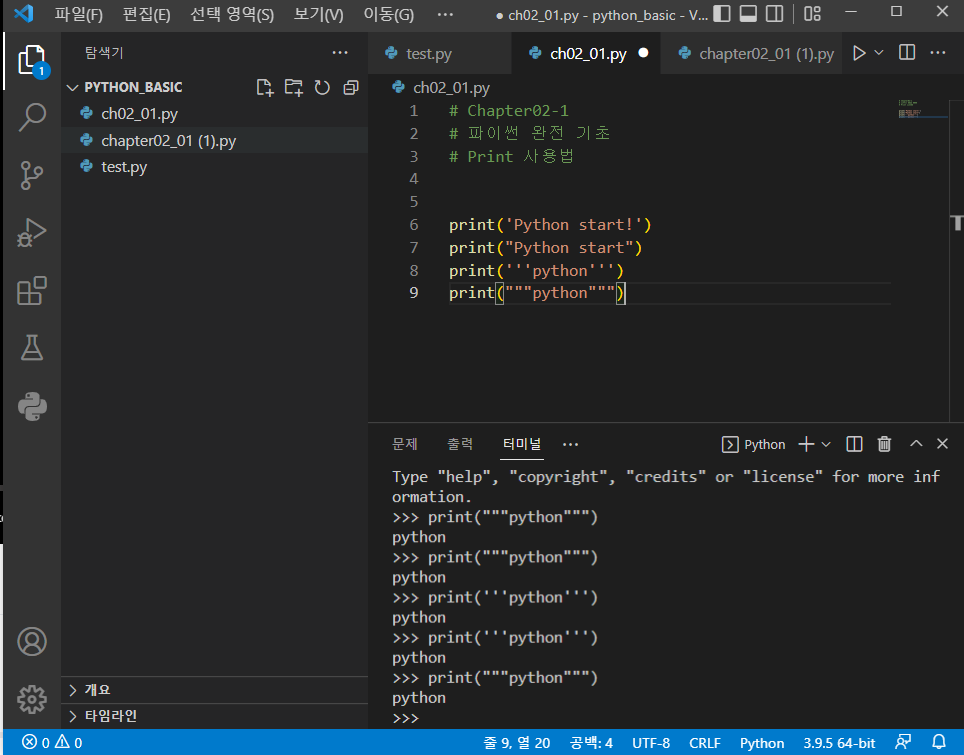This screenshot has width=964, height=755.
Task: Open the Run and Debug view
Action: [32, 233]
